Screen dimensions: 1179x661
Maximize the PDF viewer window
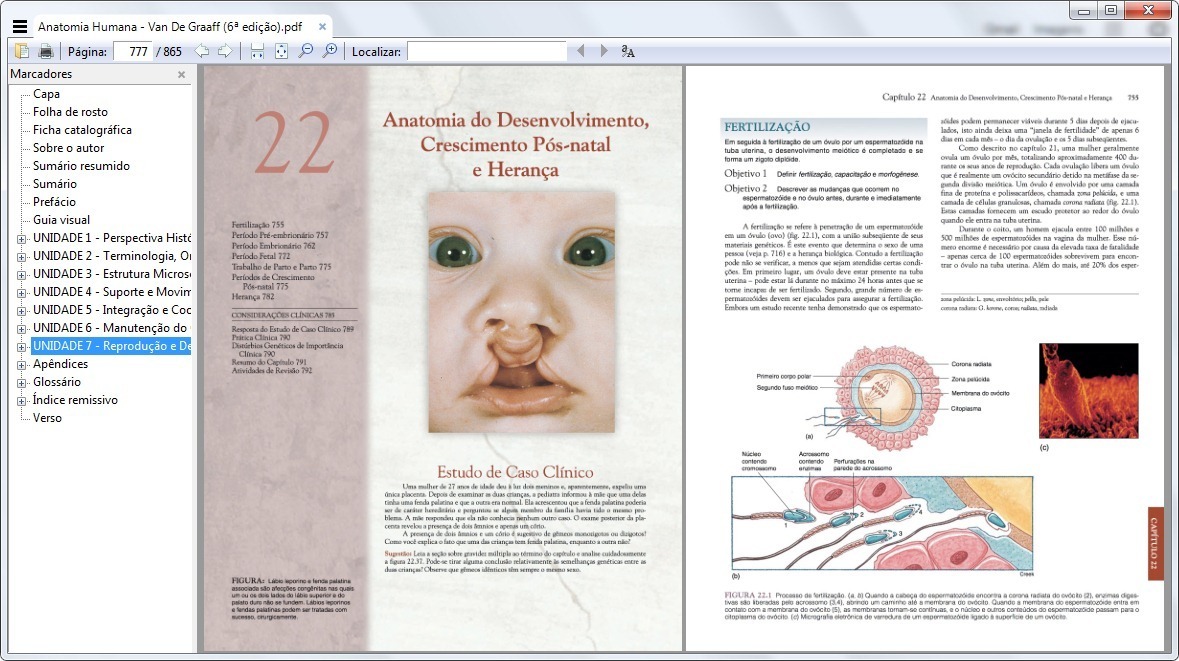click(1111, 11)
